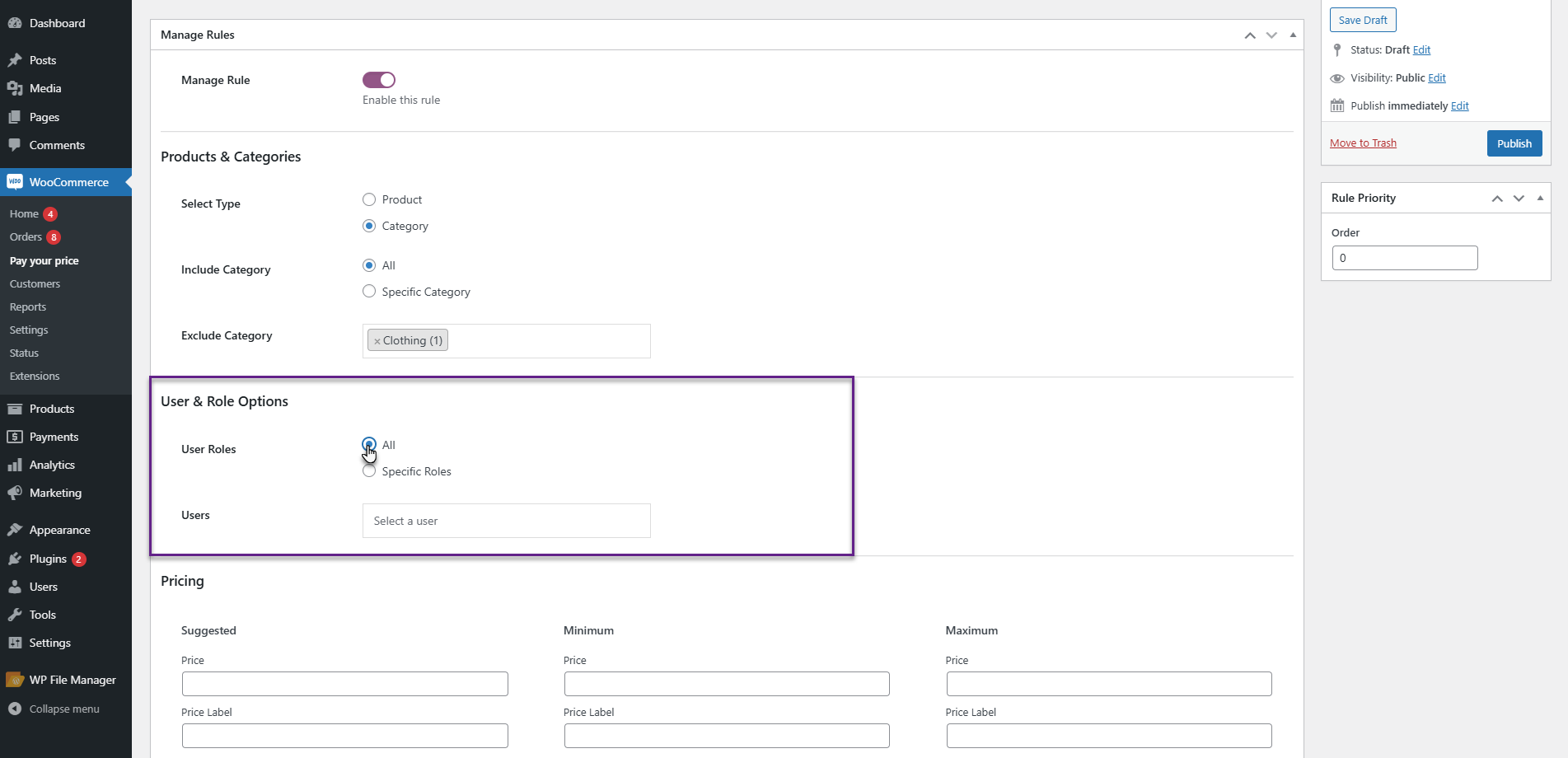The image size is (1568, 758).
Task: Edit the Publish immediately schedule link
Action: [x=1460, y=106]
